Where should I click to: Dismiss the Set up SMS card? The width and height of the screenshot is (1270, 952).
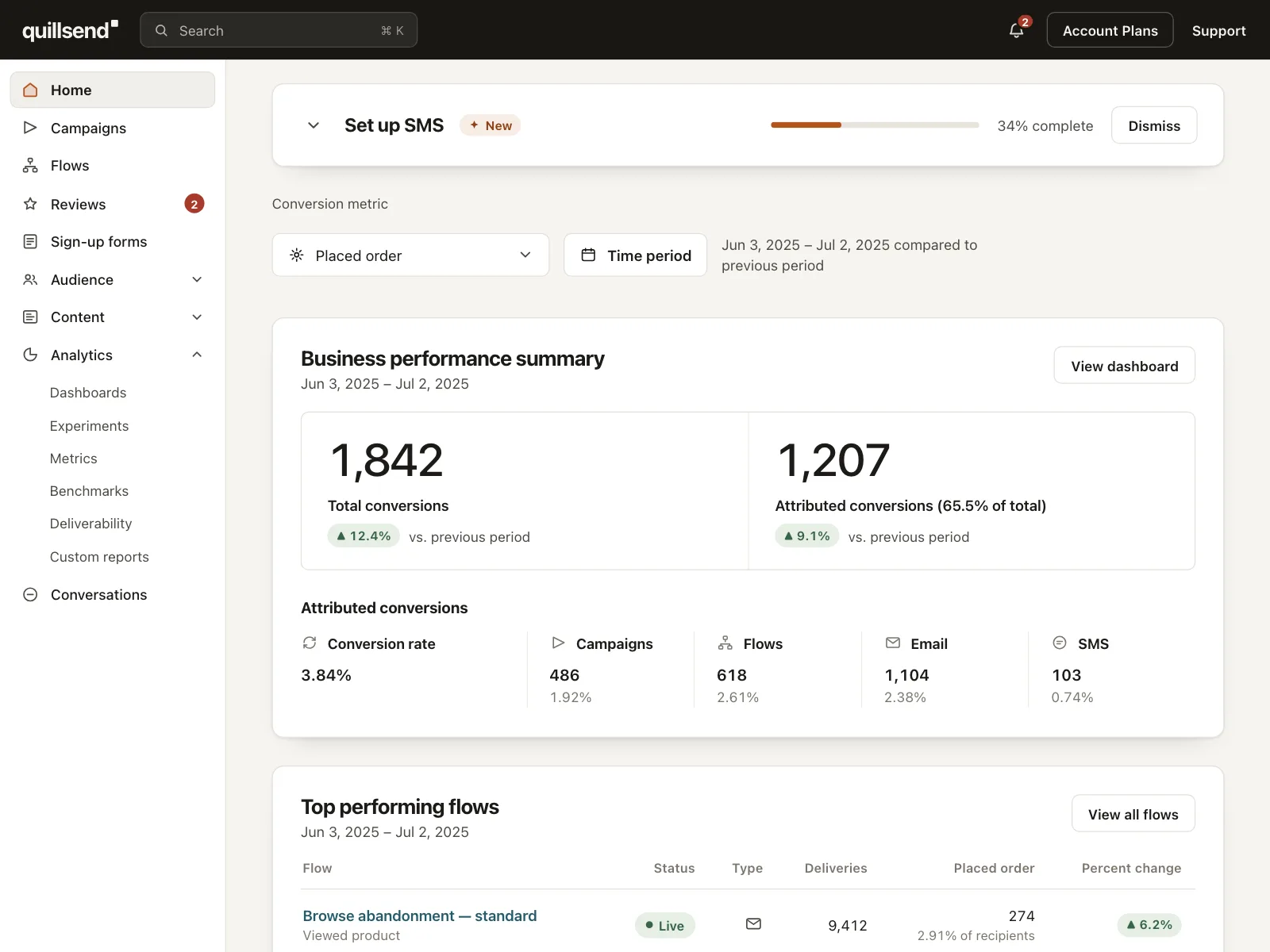click(x=1154, y=125)
